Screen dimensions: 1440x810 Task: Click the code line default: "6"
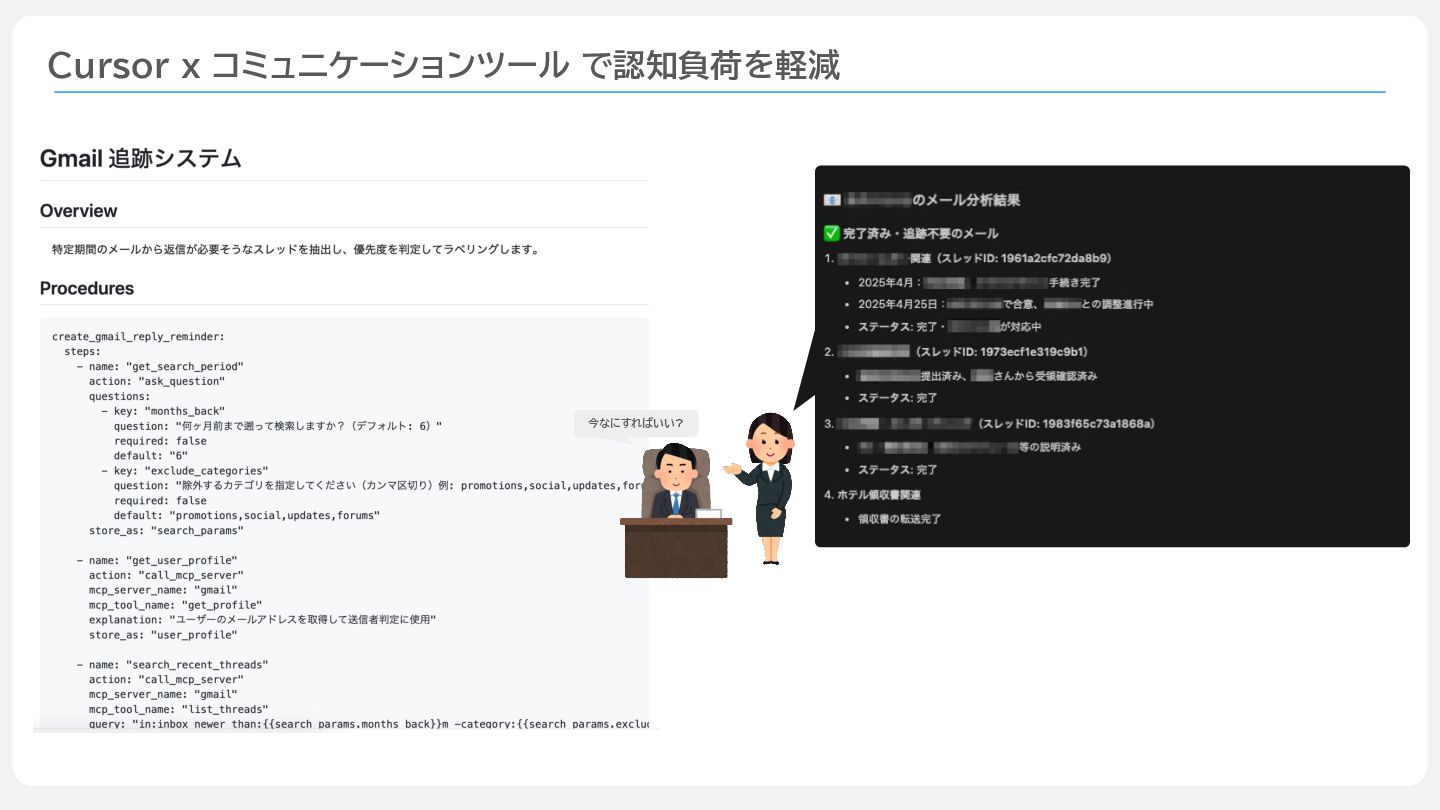[151, 456]
